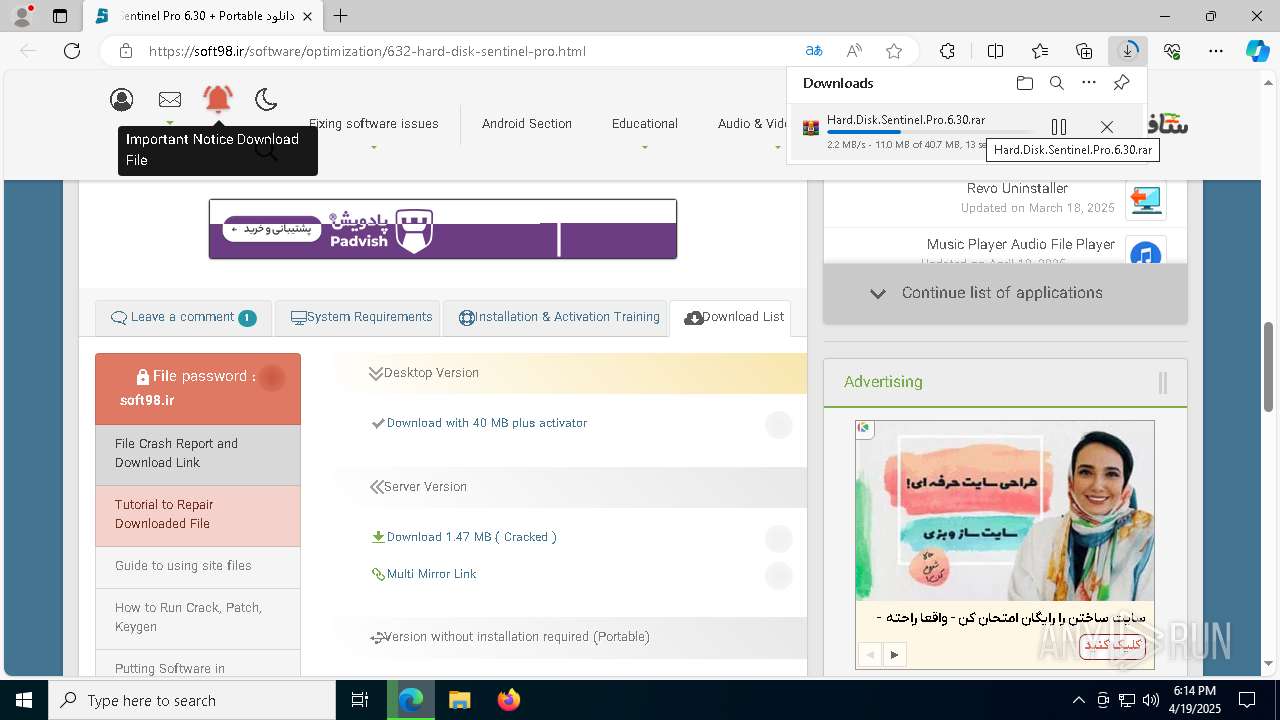Toggle dark mode moon icon
1280x720 pixels.
[x=266, y=99]
